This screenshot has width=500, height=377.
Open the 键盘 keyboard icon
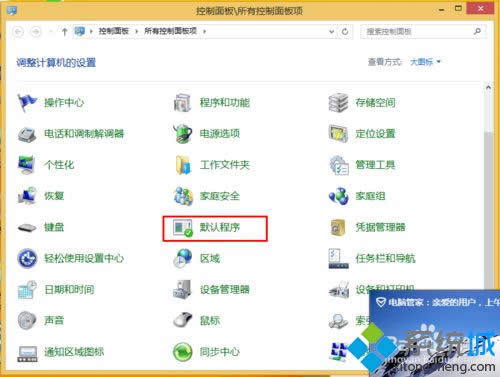[27, 228]
